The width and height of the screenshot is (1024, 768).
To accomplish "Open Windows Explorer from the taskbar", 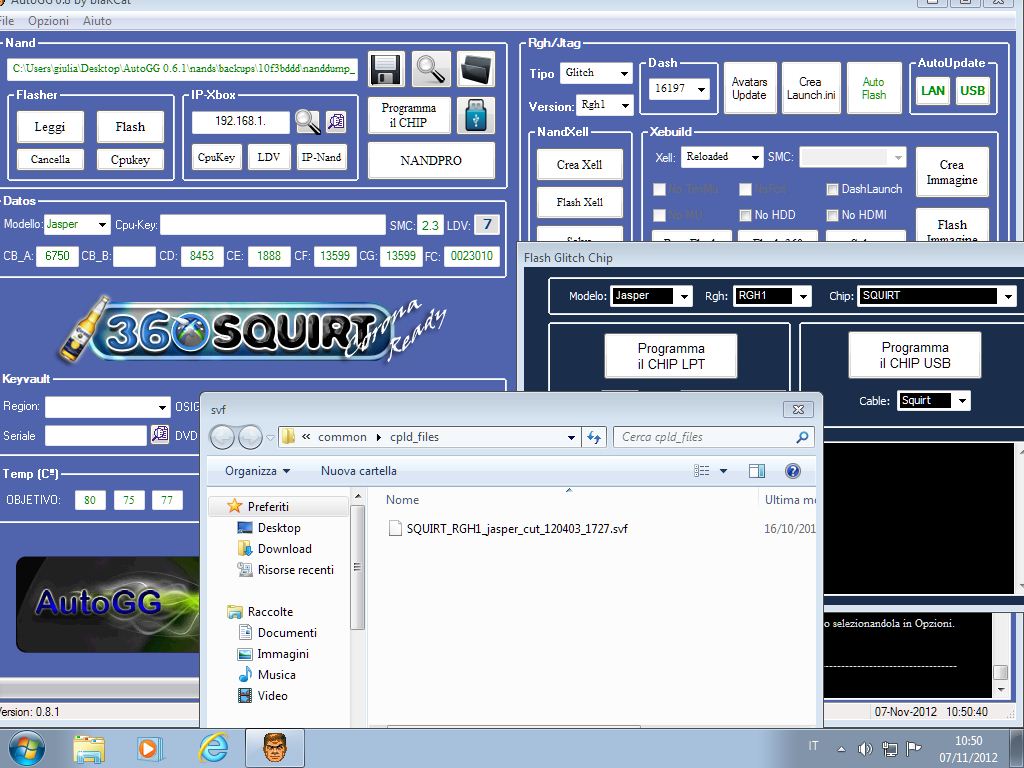I will pos(89,749).
